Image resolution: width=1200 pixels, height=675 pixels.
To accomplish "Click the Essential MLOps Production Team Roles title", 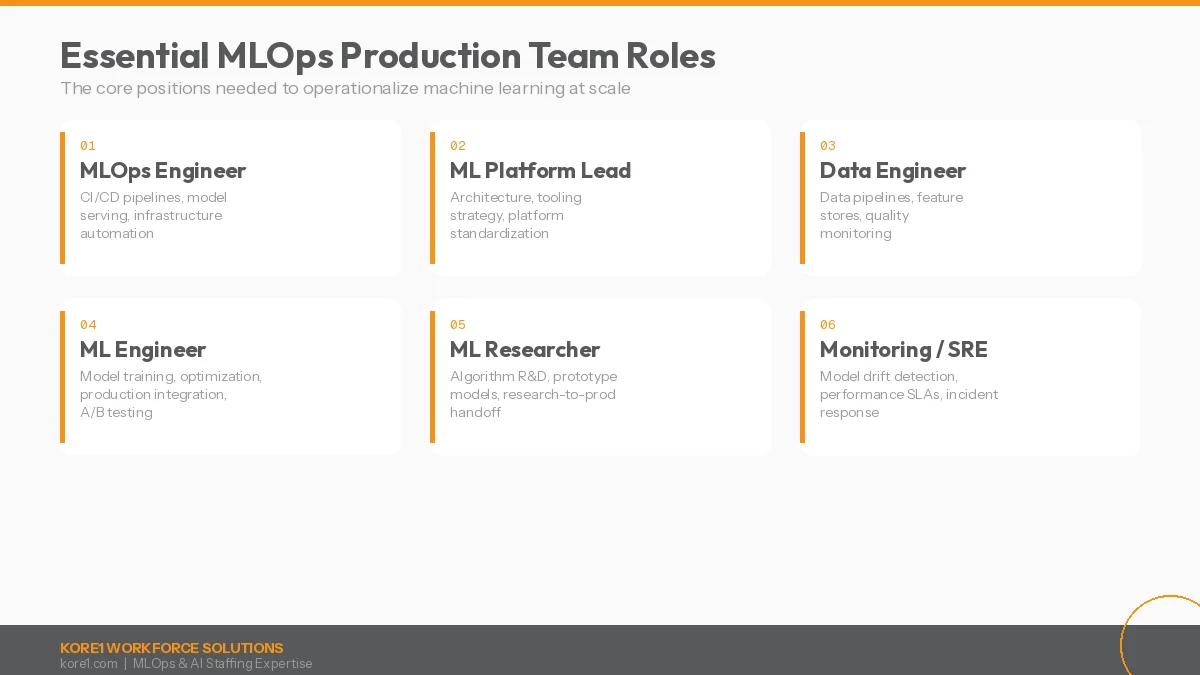I will coord(388,56).
